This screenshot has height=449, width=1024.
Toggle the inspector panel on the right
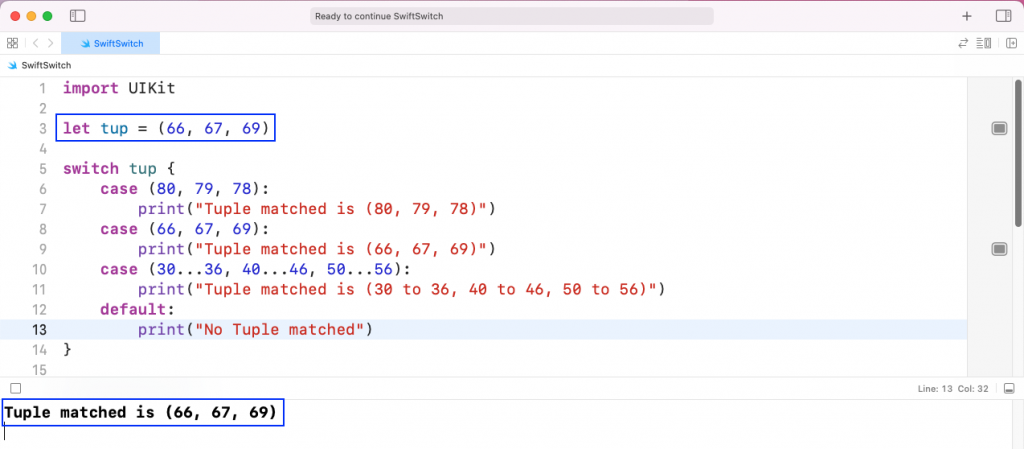click(1003, 16)
